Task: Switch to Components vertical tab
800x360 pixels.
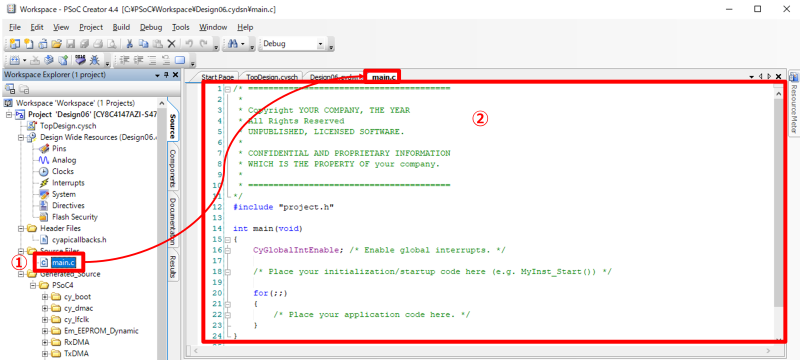Action: click(x=172, y=169)
